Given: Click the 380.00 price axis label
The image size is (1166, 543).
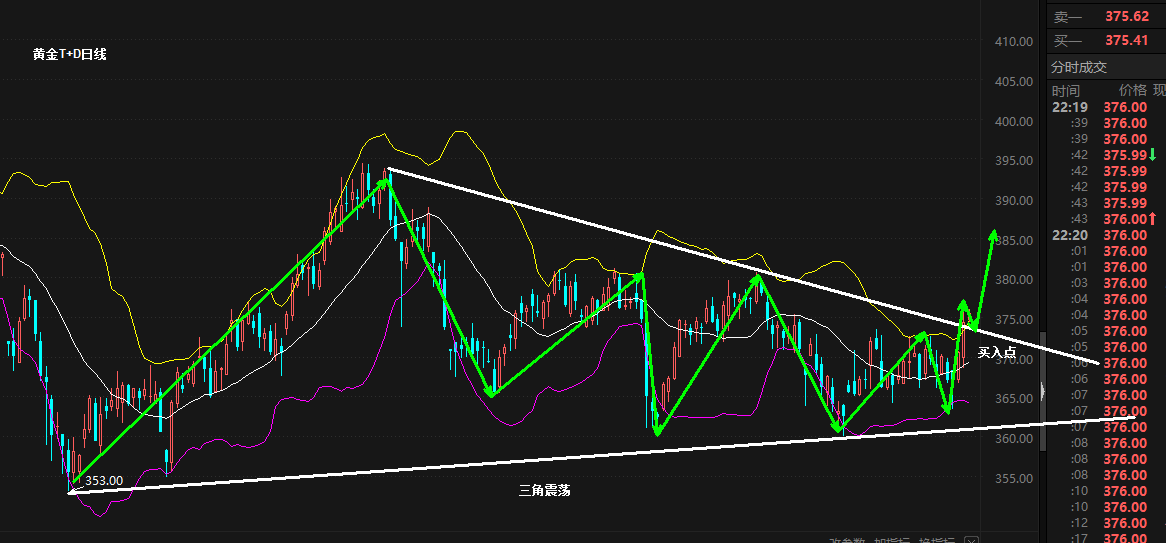Looking at the screenshot, I should click(1014, 280).
